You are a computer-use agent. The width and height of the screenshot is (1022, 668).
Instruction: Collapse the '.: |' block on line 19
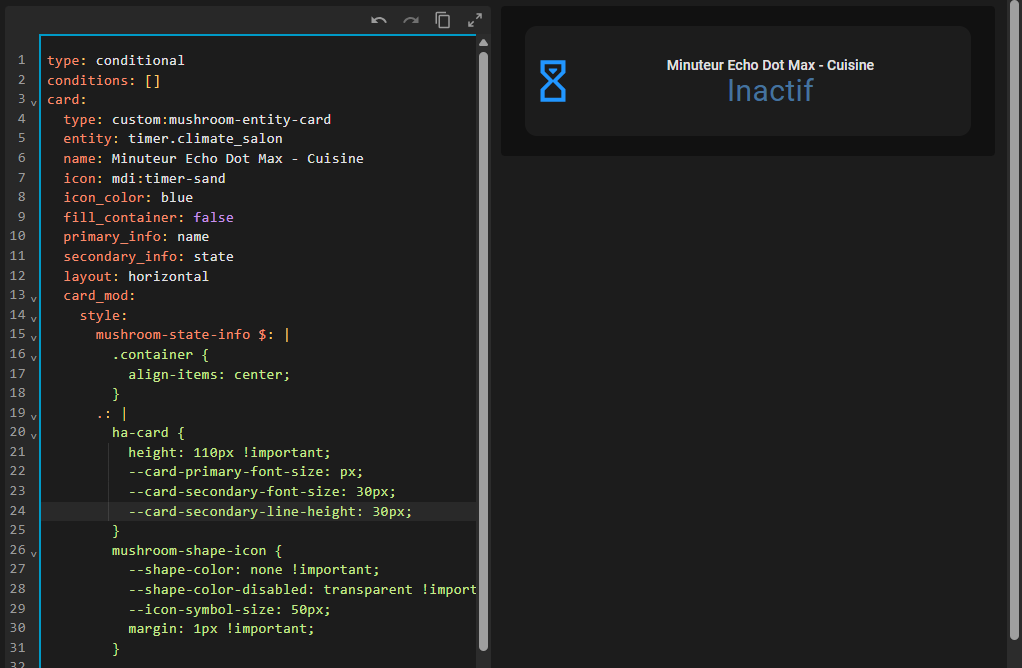coord(33,415)
